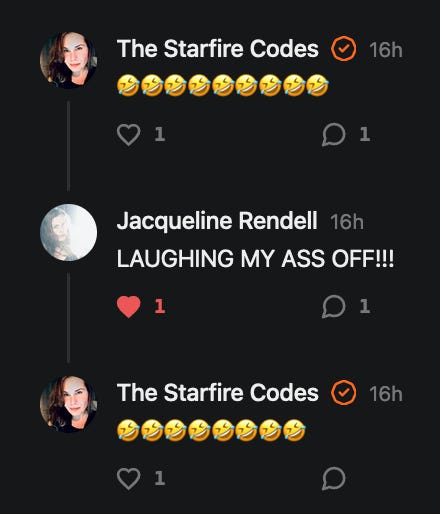Open The Starfire Codes name in top comment
Image resolution: width=440 pixels, height=514 pixels.
click(x=218, y=49)
